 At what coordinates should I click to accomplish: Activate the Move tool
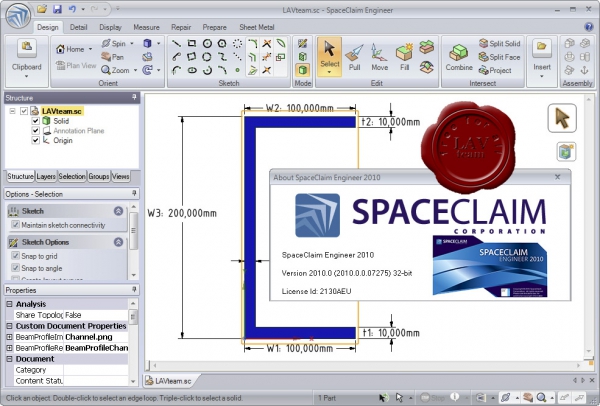(379, 58)
